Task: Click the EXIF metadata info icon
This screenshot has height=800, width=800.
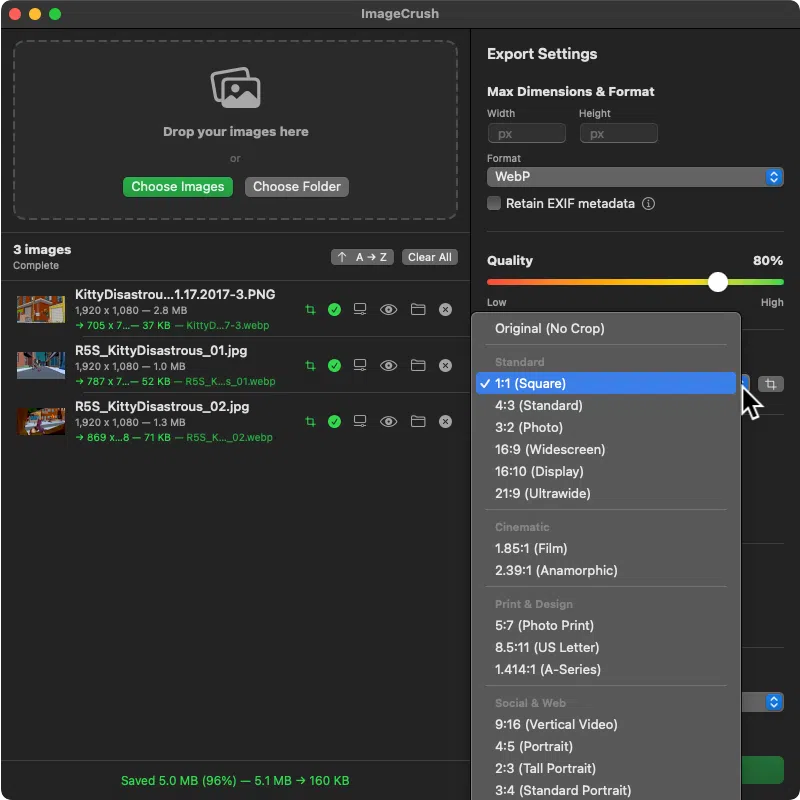Action: tap(648, 204)
